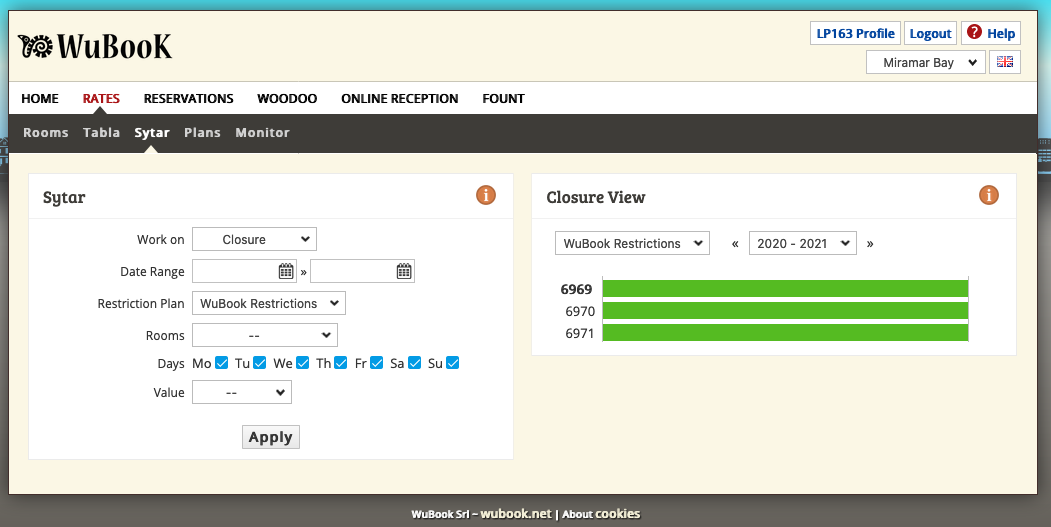
Task: Select room label 6970
Action: (x=580, y=311)
